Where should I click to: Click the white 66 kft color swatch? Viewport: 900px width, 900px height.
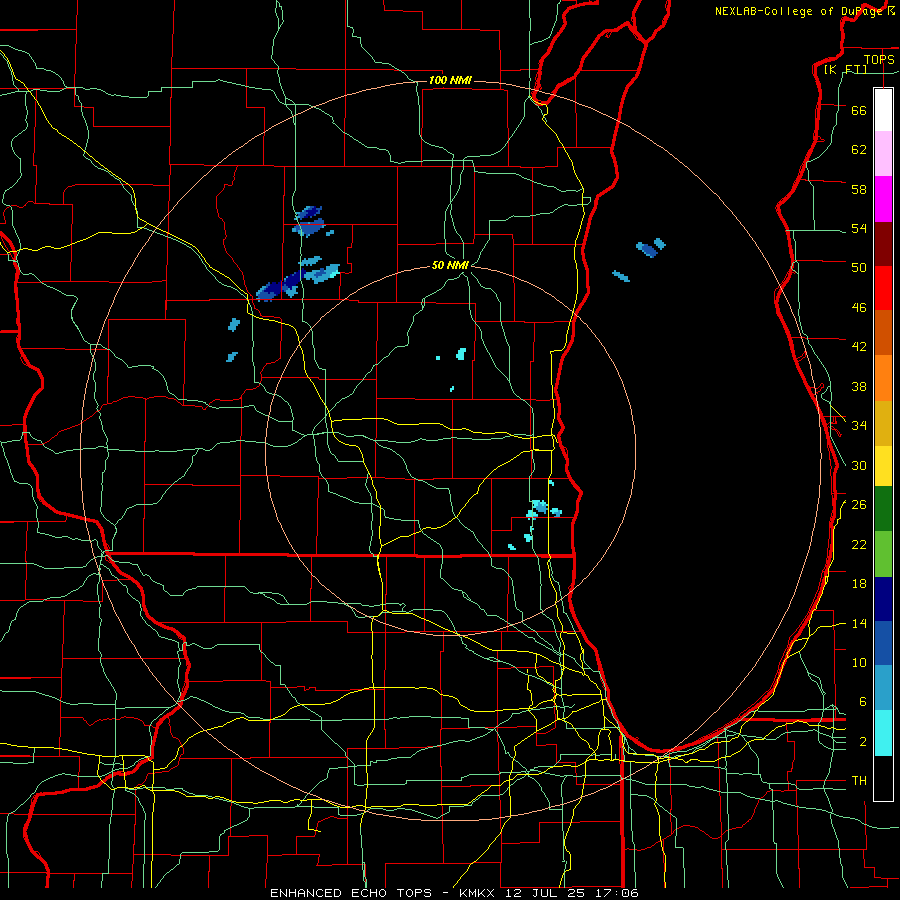pyautogui.click(x=883, y=110)
